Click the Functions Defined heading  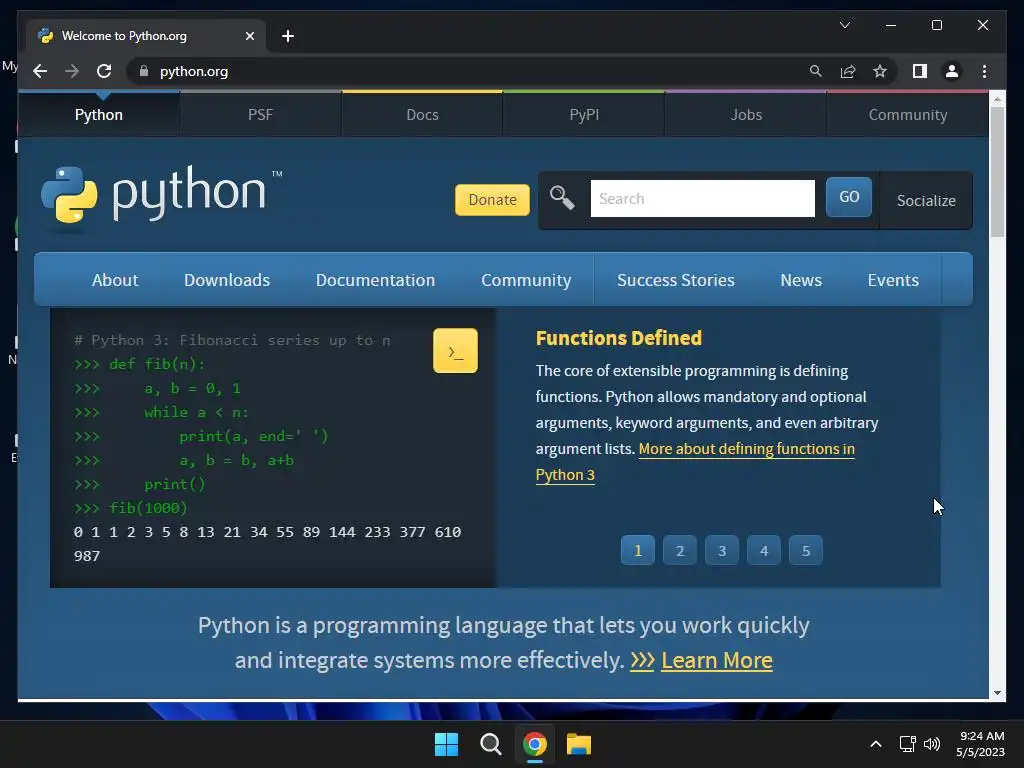click(x=618, y=338)
